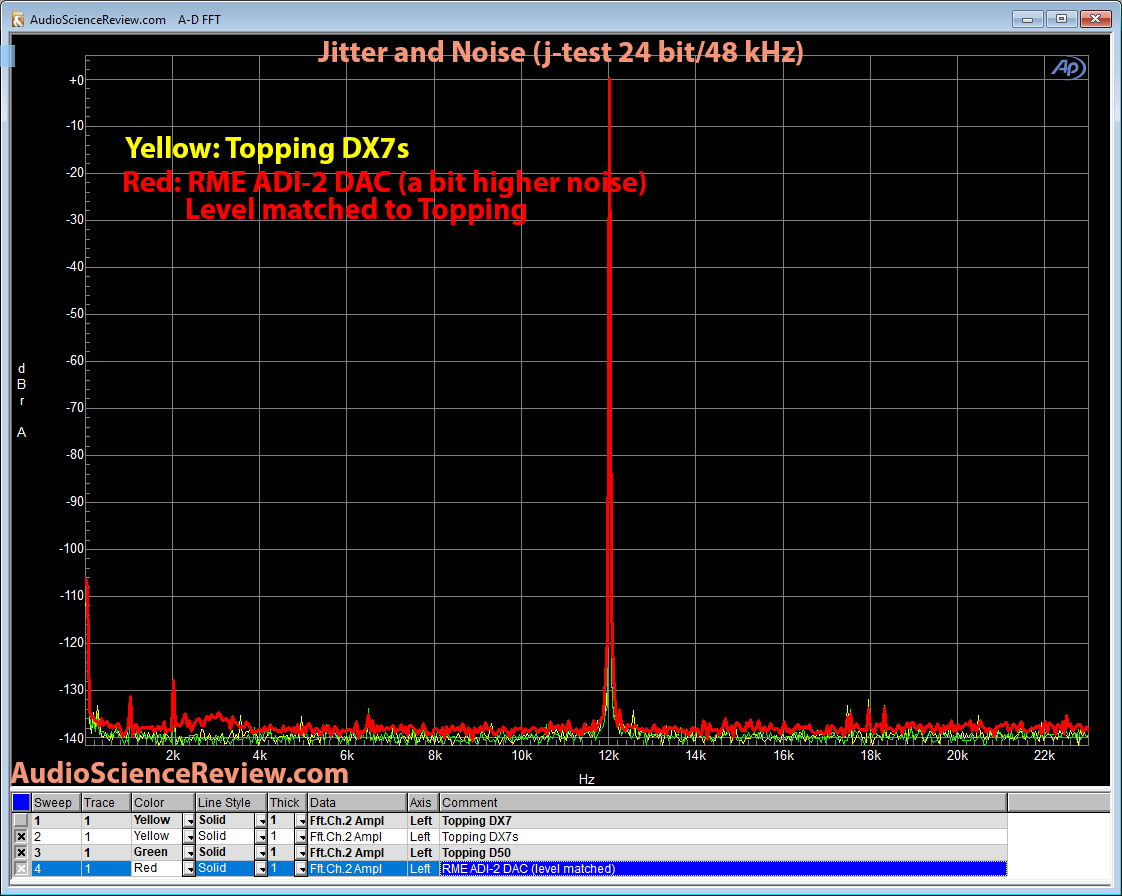Click the AP logo in graph corner
Screen dimensions: 1122x896
pos(1068,68)
